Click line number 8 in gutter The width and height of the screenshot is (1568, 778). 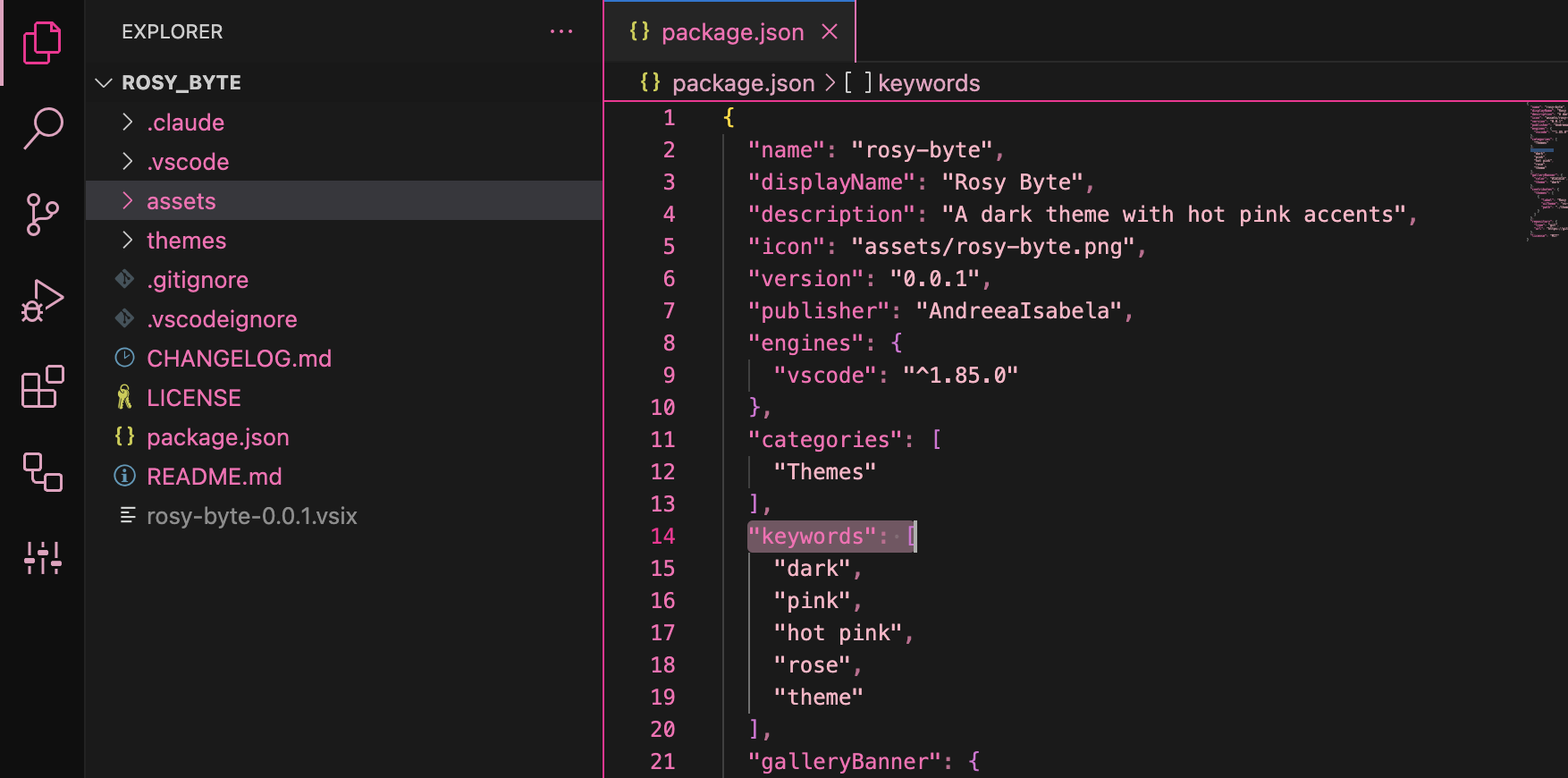pyautogui.click(x=669, y=343)
